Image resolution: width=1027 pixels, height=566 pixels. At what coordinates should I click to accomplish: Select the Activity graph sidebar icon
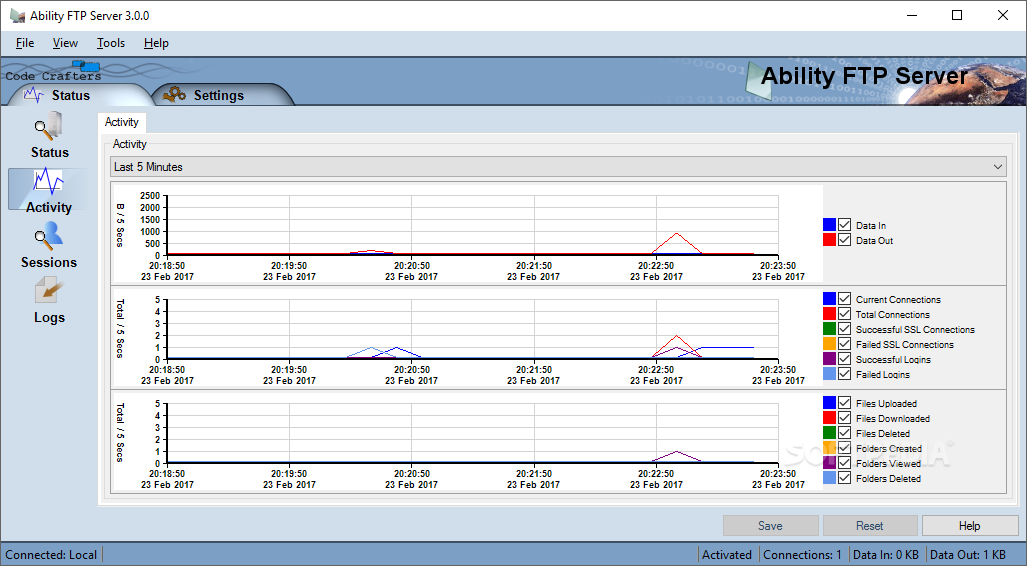coord(48,190)
